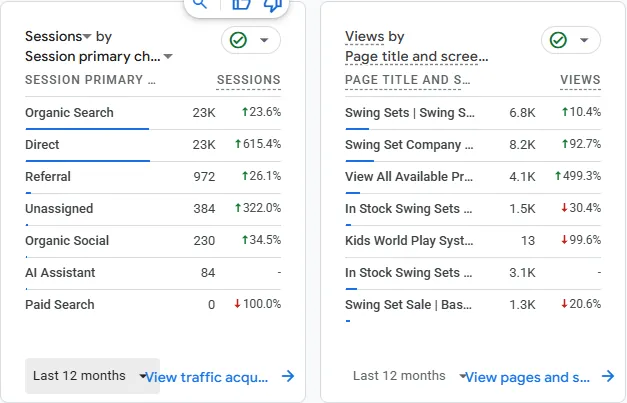Select In Stock Swing Sets row with 1.5K
The image size is (627, 403).
[x=473, y=209]
